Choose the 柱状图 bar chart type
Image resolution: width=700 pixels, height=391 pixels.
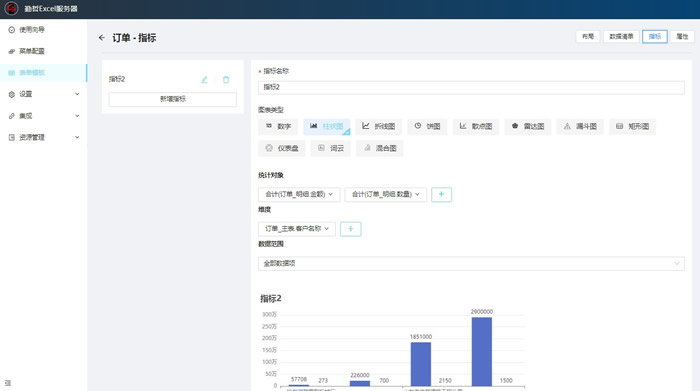(x=327, y=126)
